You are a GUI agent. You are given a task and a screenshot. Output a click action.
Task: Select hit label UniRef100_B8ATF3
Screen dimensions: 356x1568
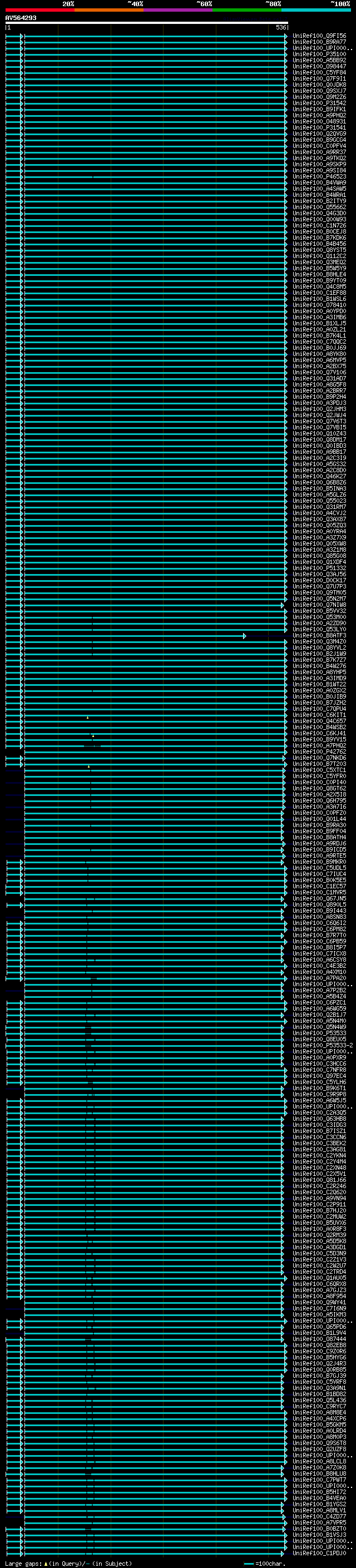(319, 635)
